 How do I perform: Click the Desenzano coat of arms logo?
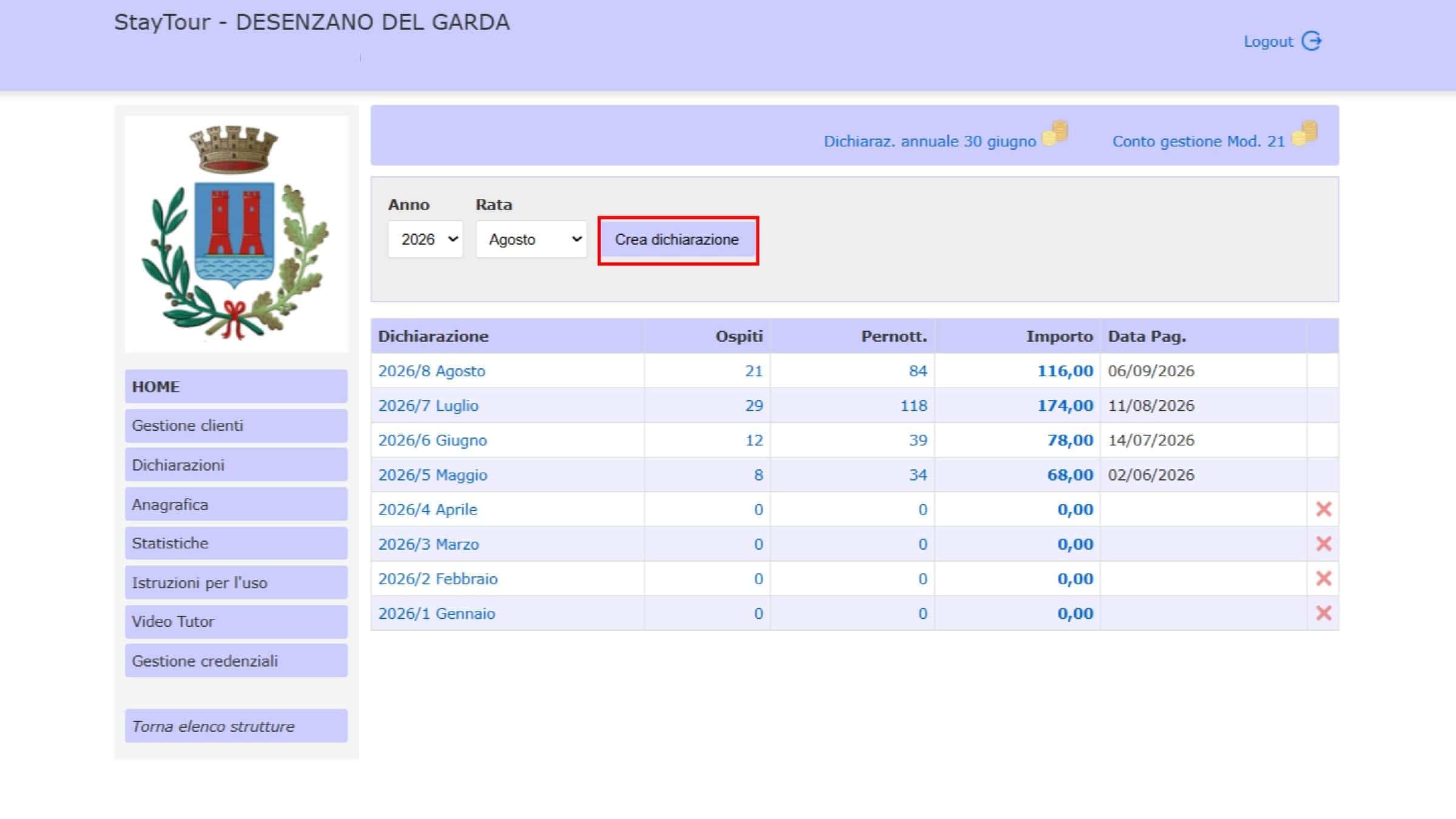coord(237,234)
